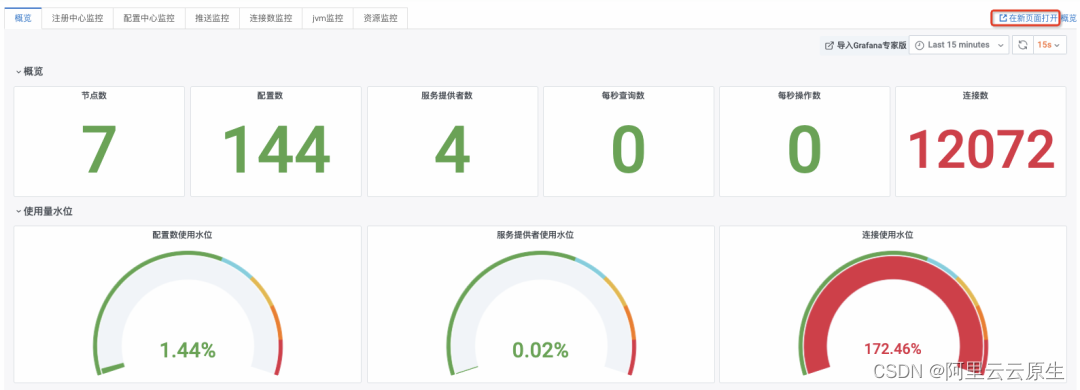1080x390 pixels.
Task: Click the 配置数 panel title
Action: point(270,95)
